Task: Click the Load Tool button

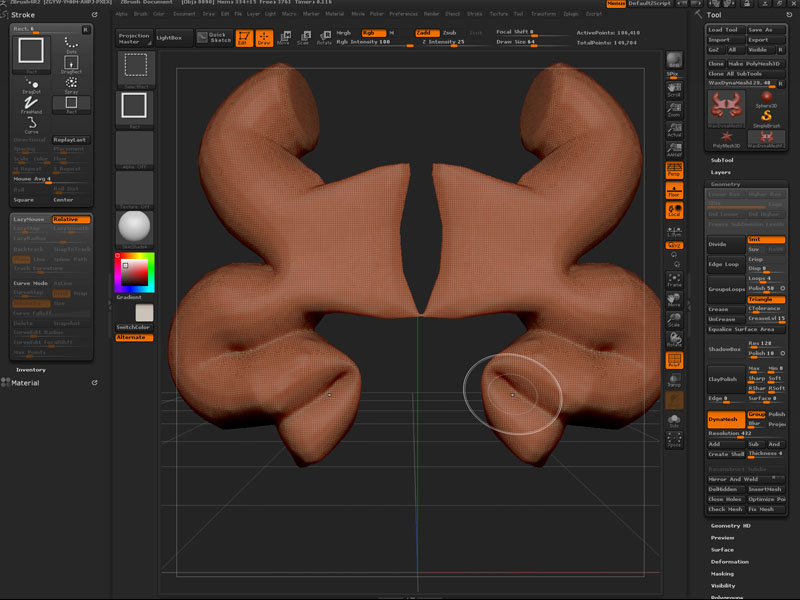Action: [726, 30]
